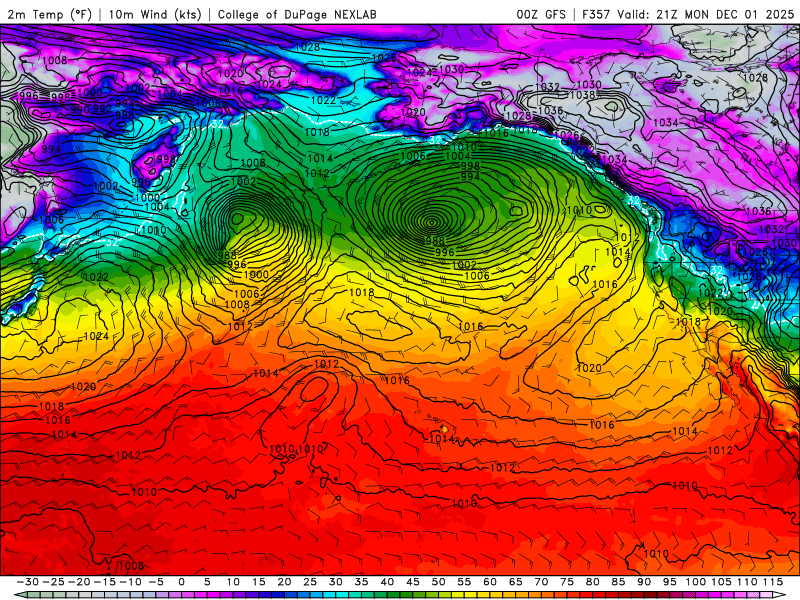Viewport: 800px width, 600px height.
Task: Click the 85 color scale label
Action: coord(618,582)
